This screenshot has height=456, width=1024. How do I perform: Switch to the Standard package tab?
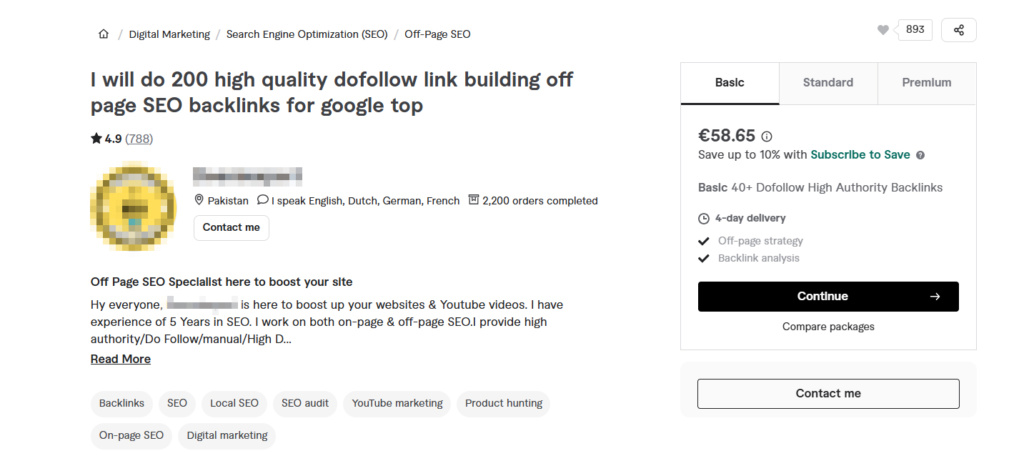pyautogui.click(x=828, y=83)
